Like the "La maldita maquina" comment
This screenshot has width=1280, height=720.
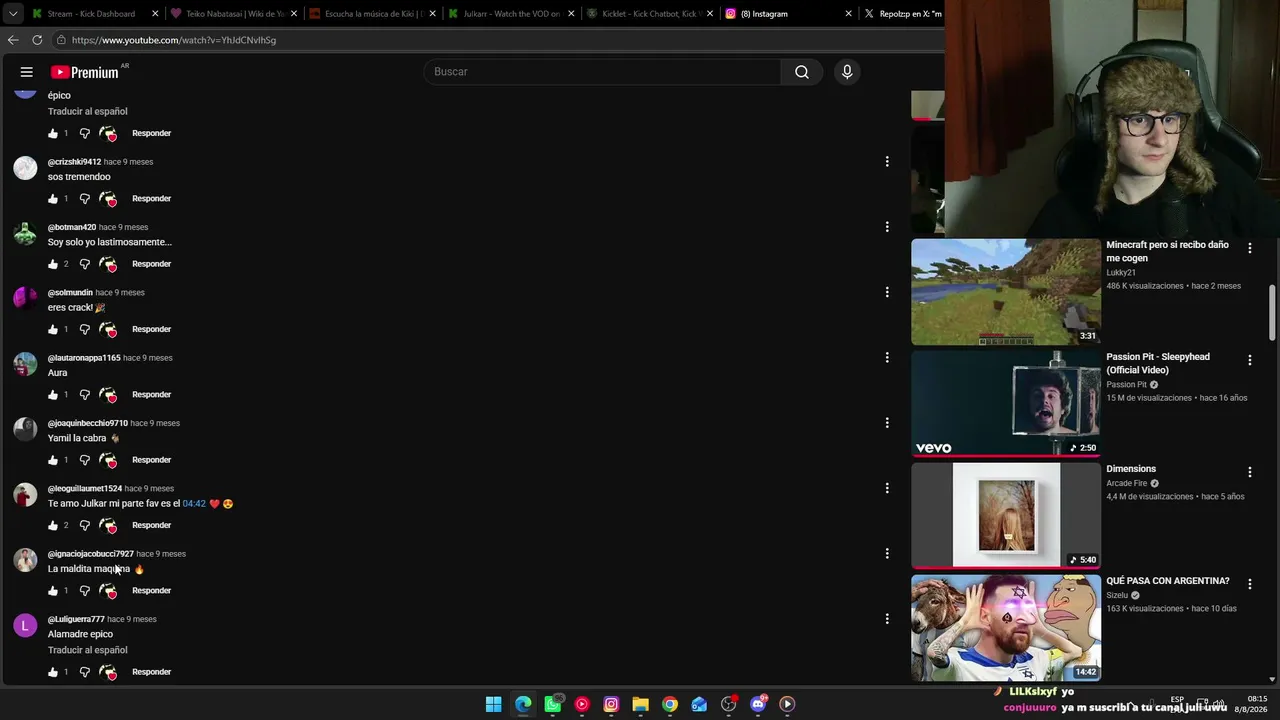53,591
